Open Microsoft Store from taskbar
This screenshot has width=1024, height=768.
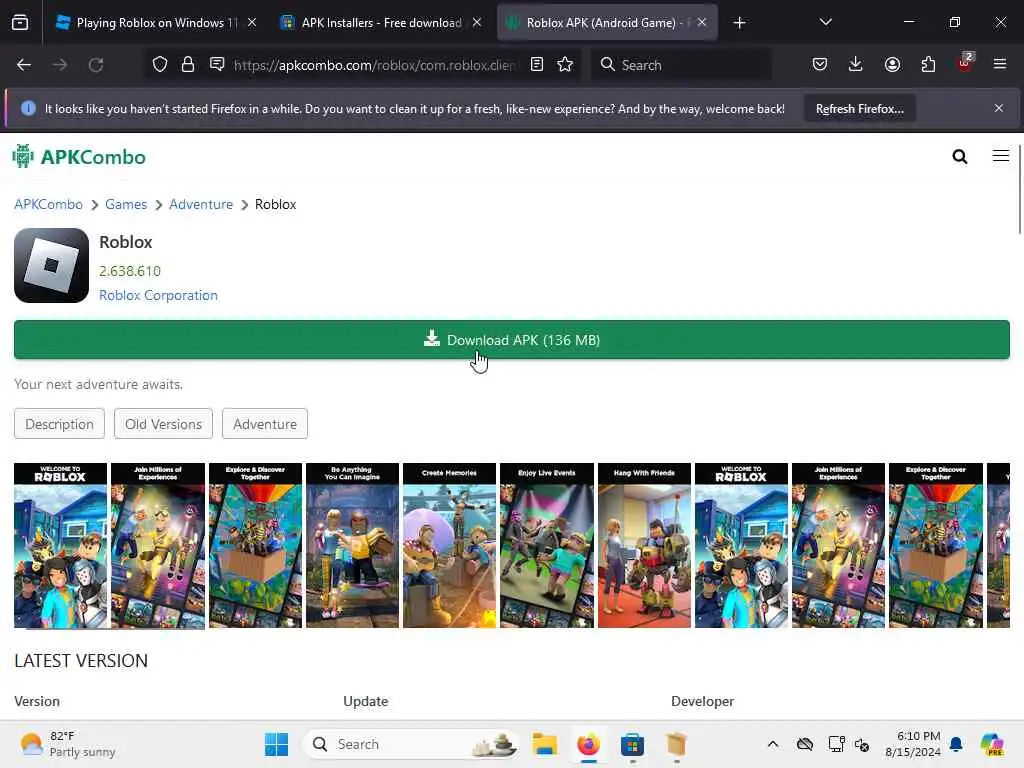coord(632,744)
